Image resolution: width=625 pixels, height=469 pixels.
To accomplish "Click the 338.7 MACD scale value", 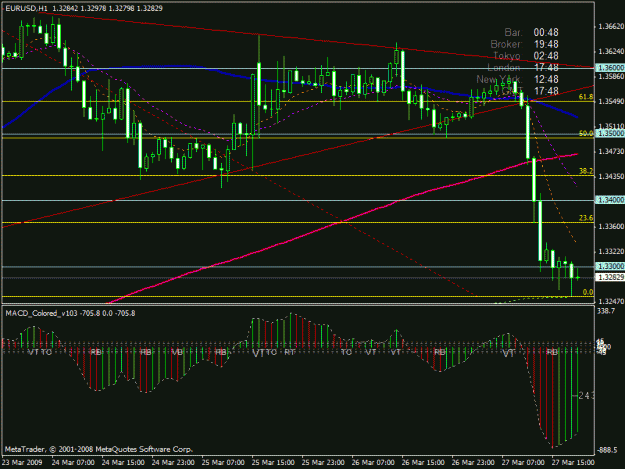I will pyautogui.click(x=605, y=311).
